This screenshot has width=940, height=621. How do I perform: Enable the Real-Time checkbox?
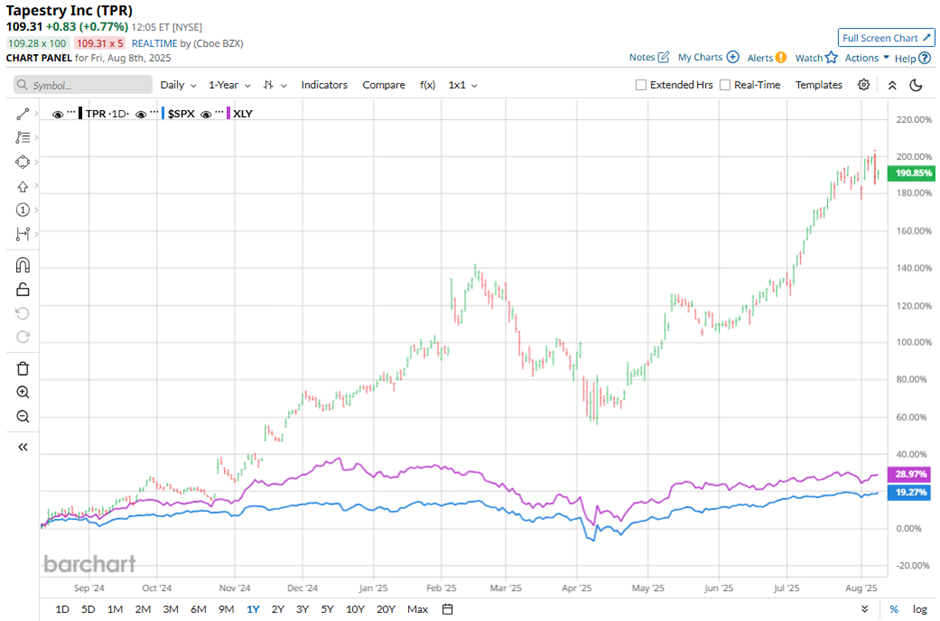point(725,85)
